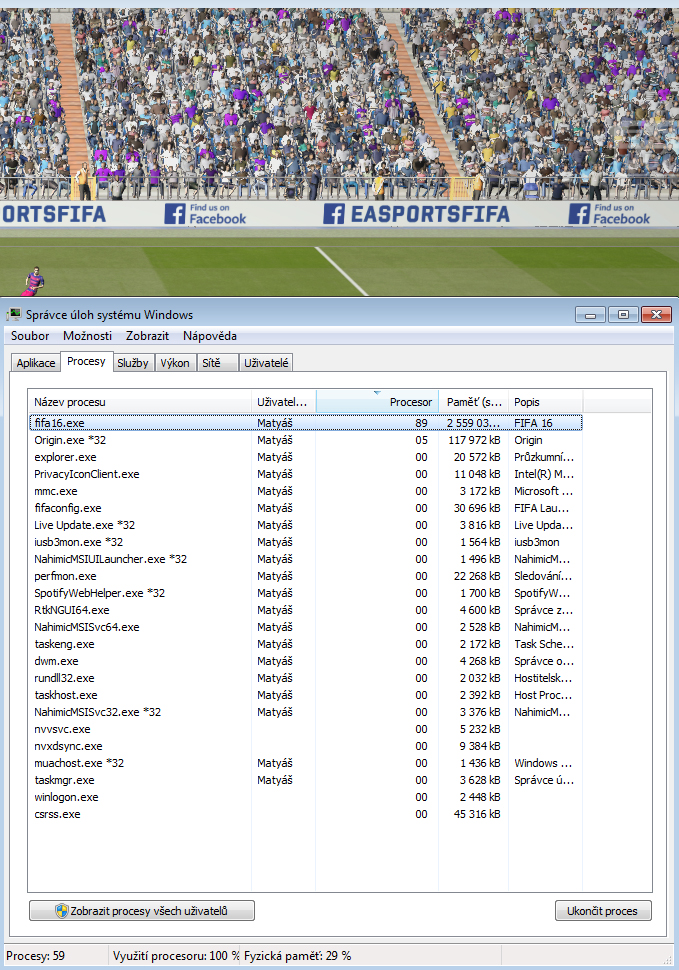Open the Výkon tab
The height and width of the screenshot is (970, 679).
pyautogui.click(x=175, y=363)
